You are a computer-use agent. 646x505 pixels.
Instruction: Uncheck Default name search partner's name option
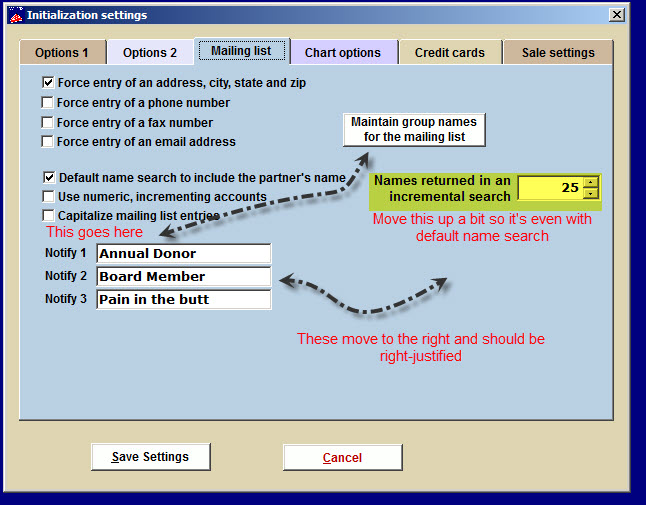coord(48,177)
